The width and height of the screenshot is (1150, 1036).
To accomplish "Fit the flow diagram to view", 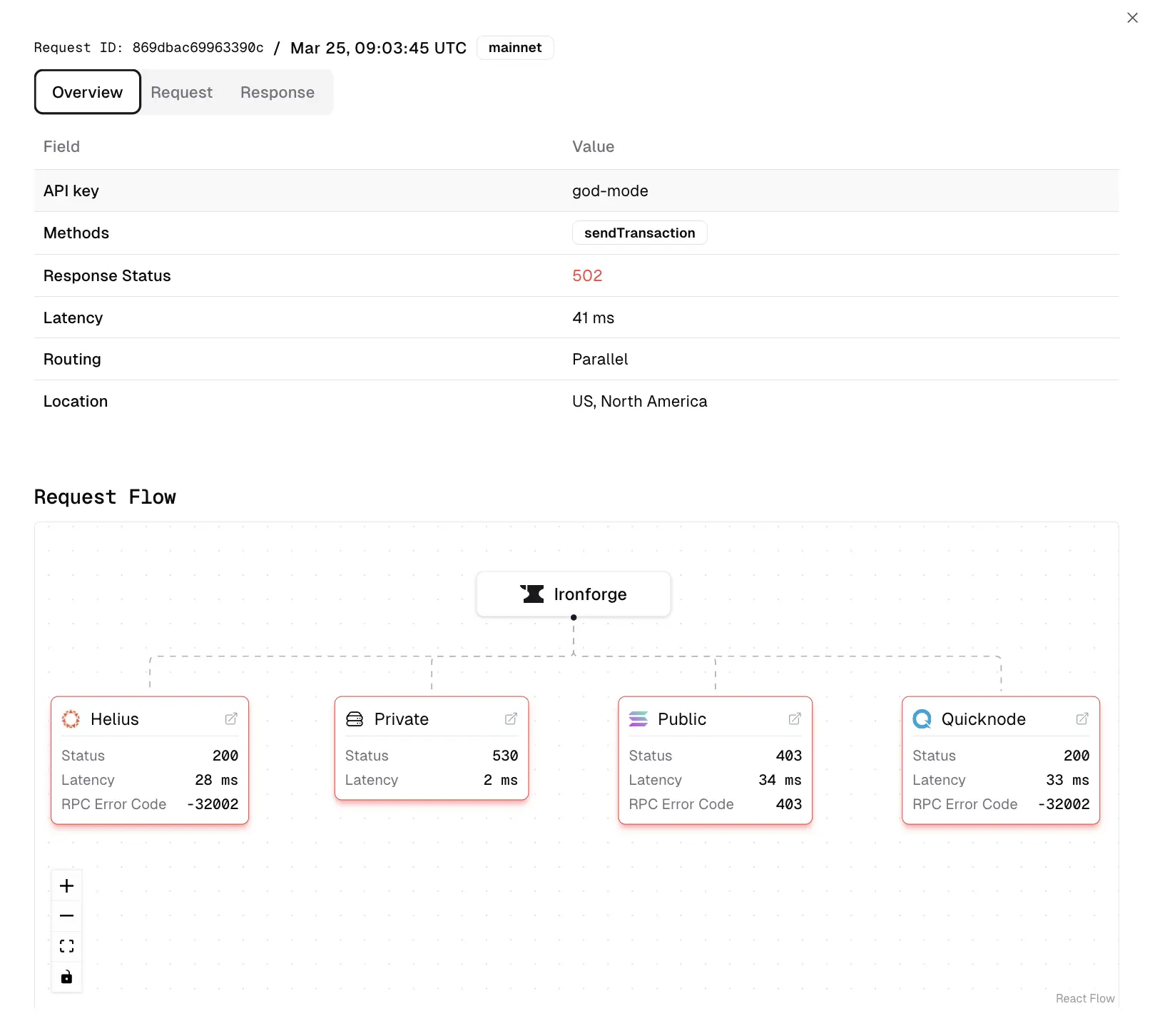I will click(67, 946).
